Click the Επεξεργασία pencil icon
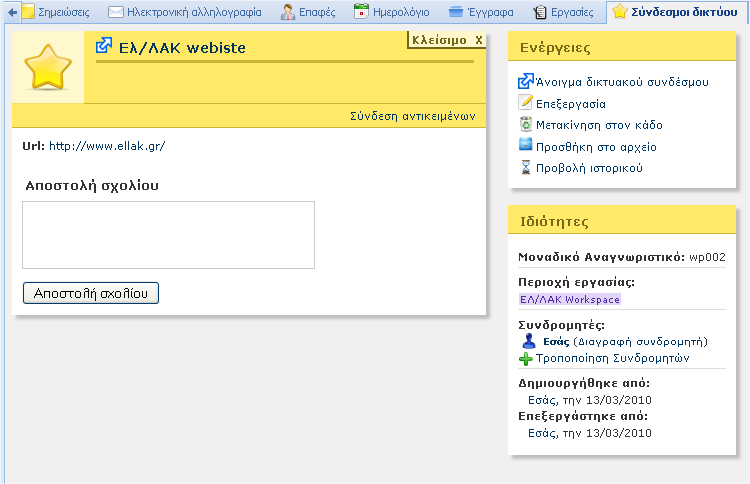The height and width of the screenshot is (484, 750). tap(526, 103)
